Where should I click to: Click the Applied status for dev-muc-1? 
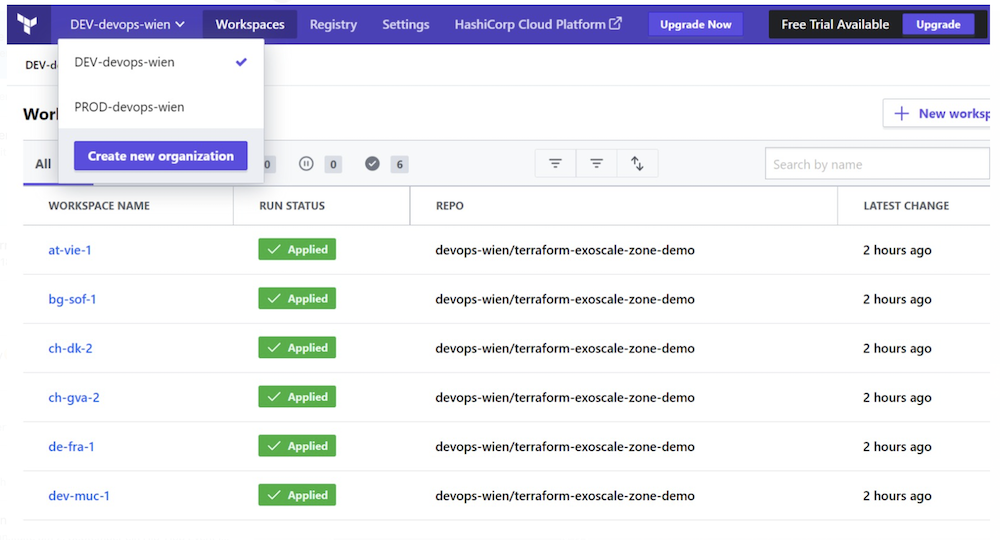297,495
